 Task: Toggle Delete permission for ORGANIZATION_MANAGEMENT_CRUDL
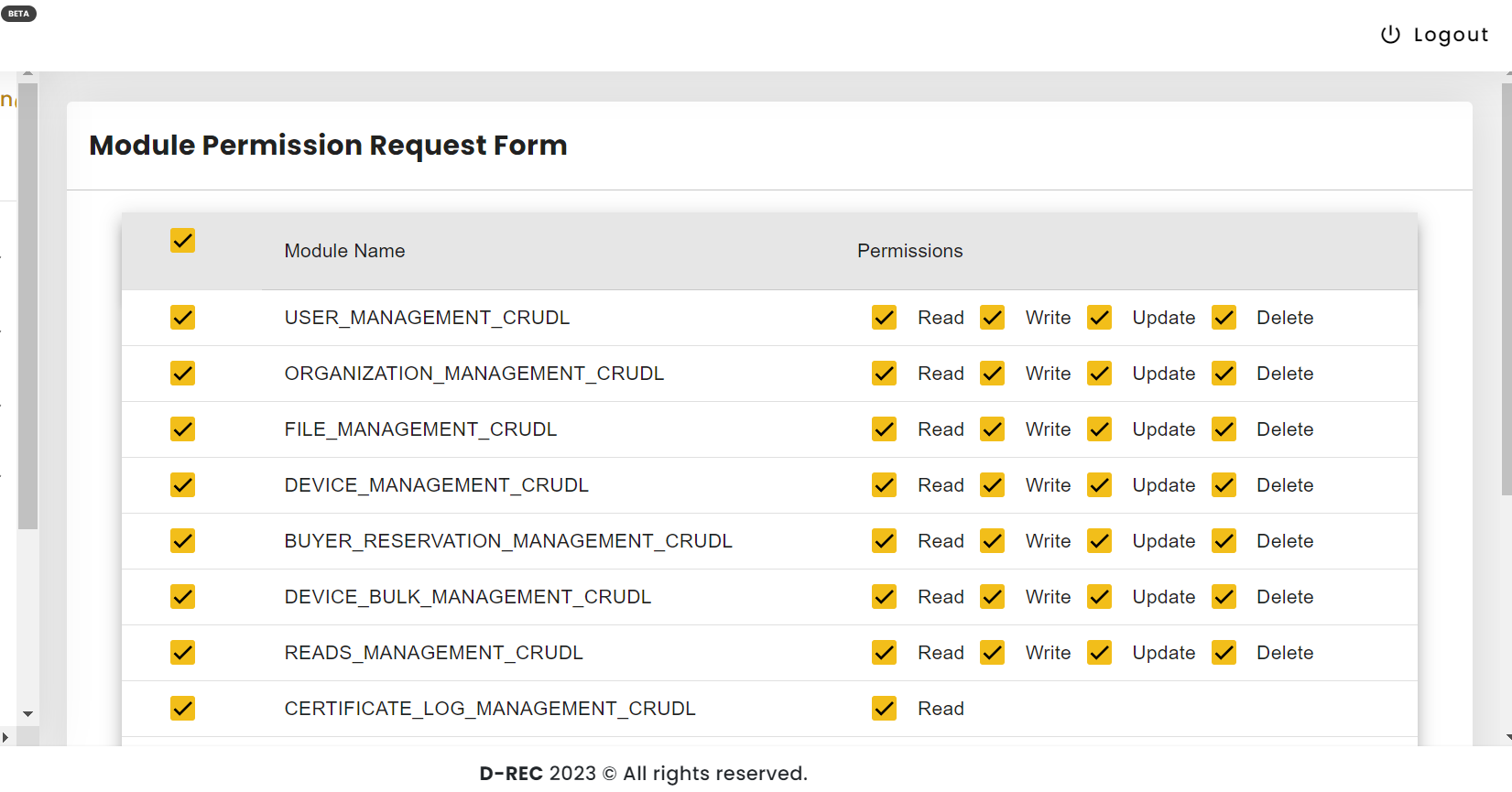tap(1224, 374)
